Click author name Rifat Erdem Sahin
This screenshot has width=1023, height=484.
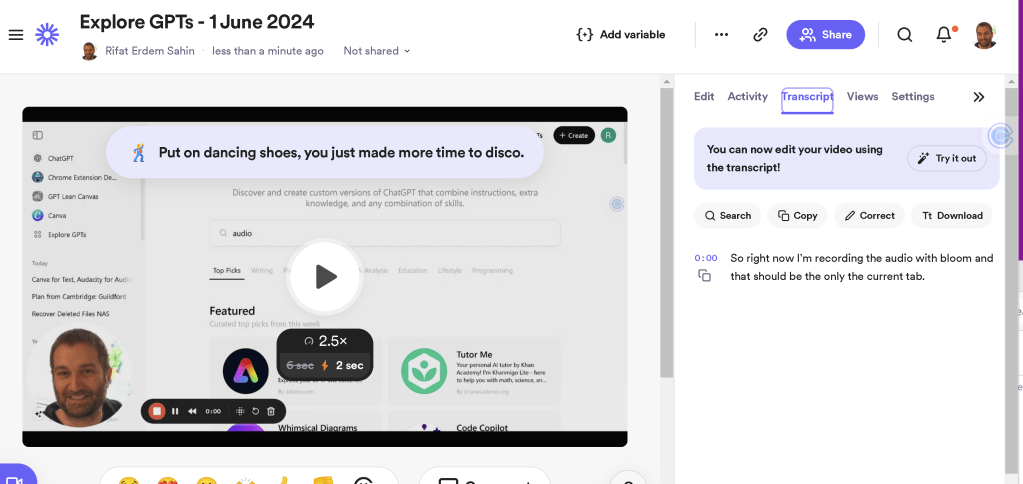[149, 51]
